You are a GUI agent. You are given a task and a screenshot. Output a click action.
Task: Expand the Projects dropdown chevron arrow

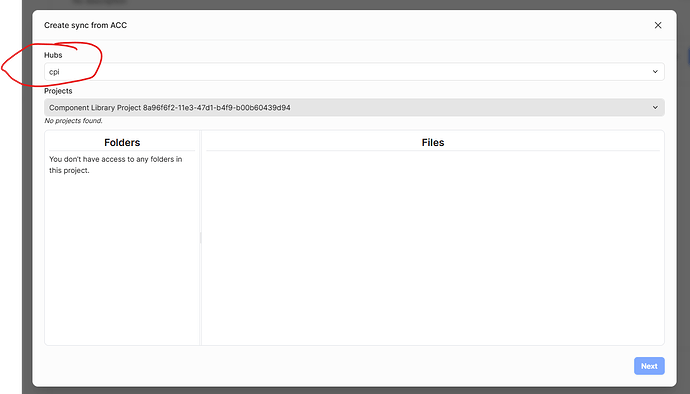tap(655, 107)
